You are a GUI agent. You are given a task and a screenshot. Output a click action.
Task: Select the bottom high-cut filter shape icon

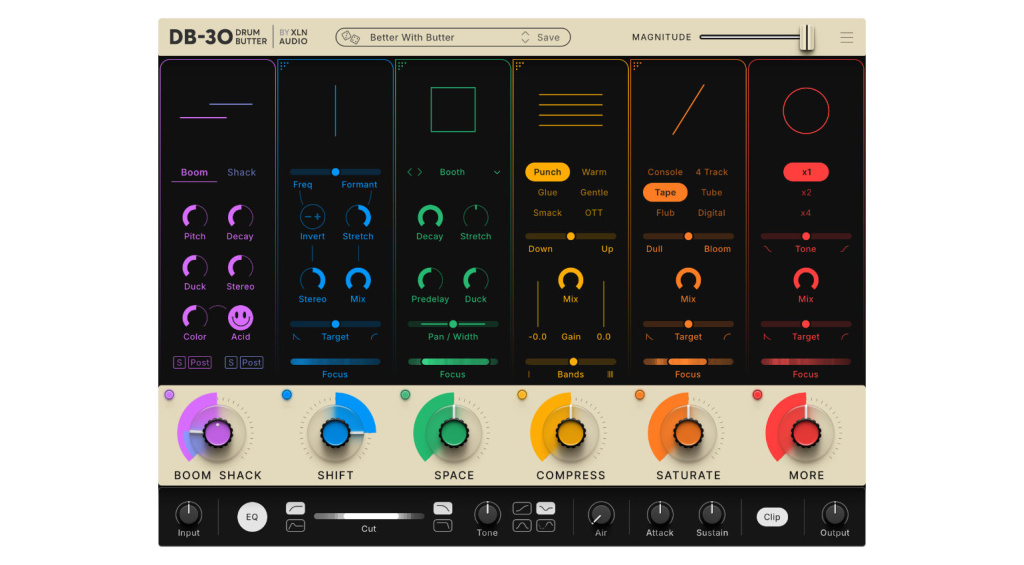point(443,525)
